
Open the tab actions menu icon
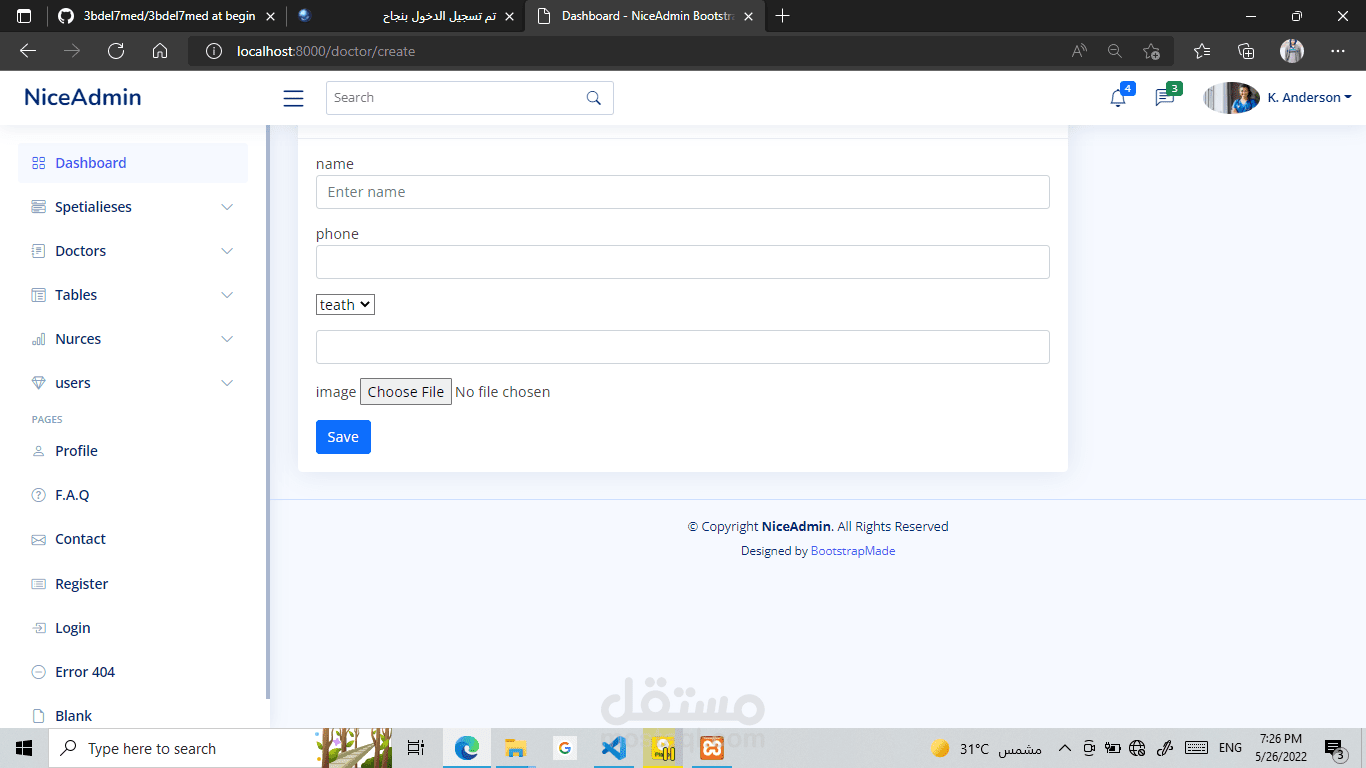point(24,16)
